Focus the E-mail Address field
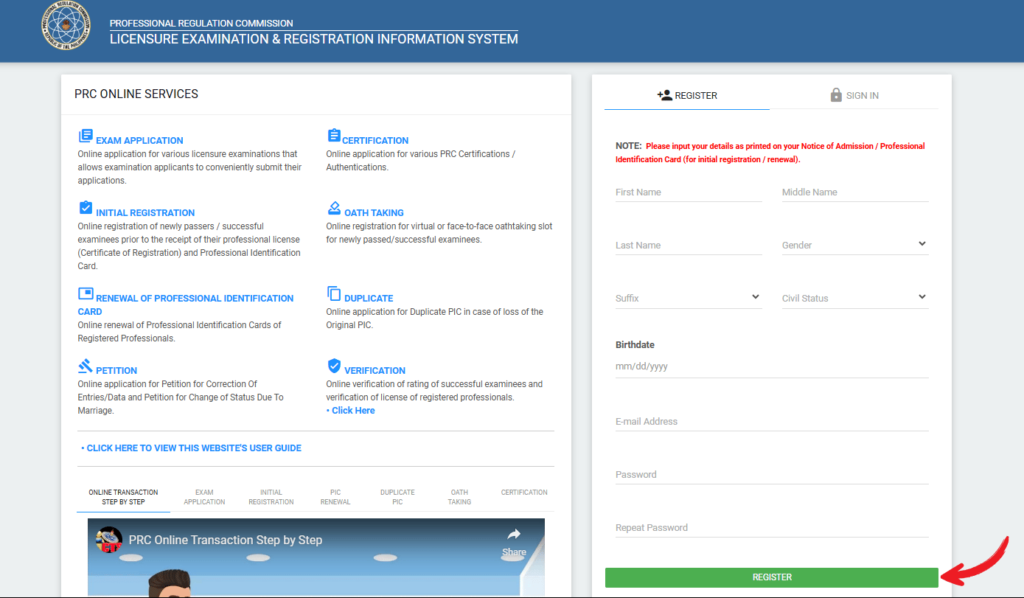 tap(771, 422)
